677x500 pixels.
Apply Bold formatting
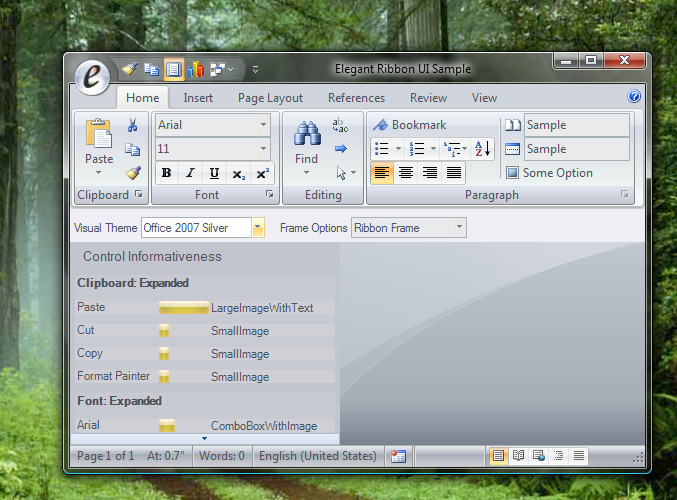pos(166,173)
